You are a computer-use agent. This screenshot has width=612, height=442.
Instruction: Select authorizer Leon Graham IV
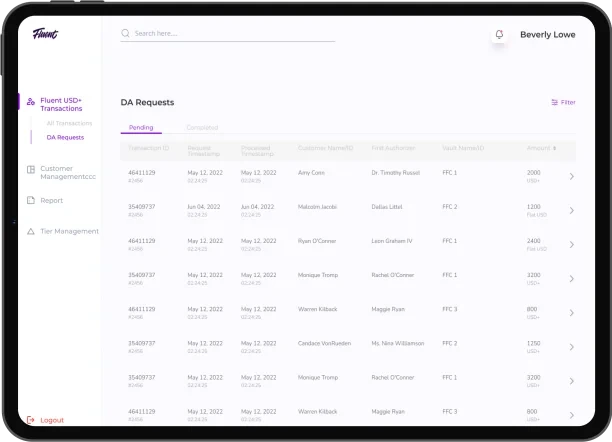click(391, 241)
